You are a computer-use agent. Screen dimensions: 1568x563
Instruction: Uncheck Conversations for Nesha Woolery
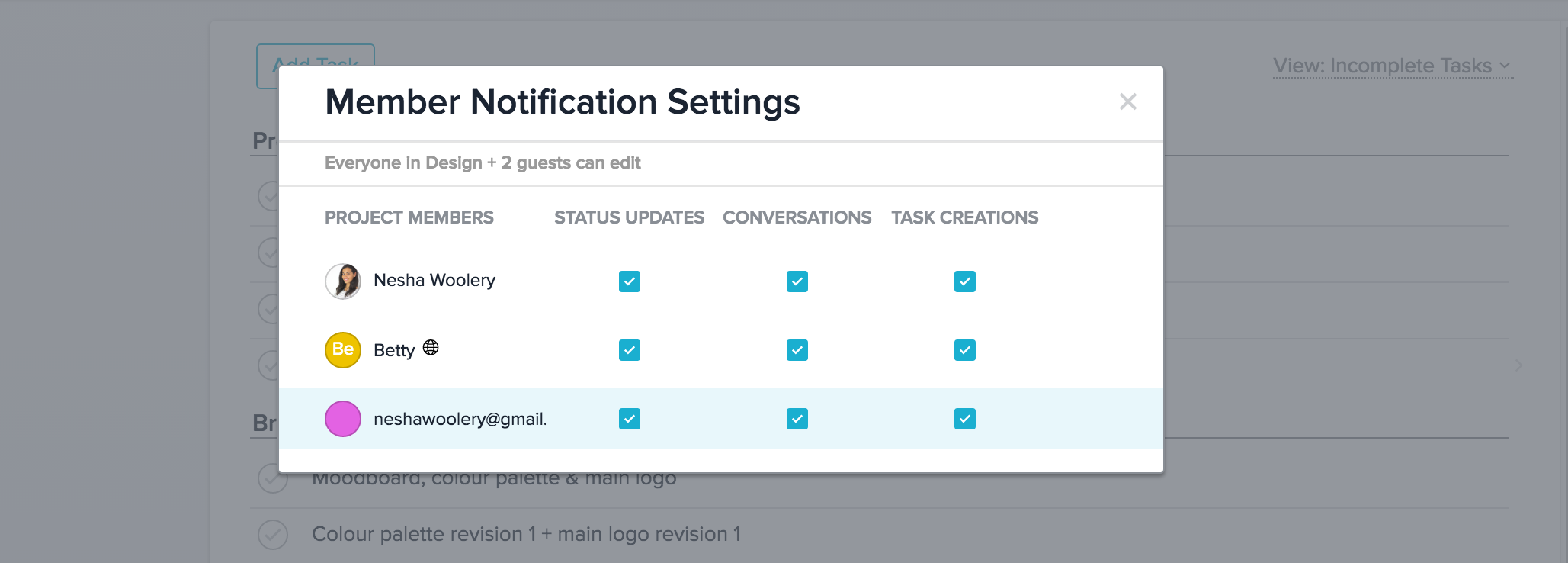pos(797,281)
